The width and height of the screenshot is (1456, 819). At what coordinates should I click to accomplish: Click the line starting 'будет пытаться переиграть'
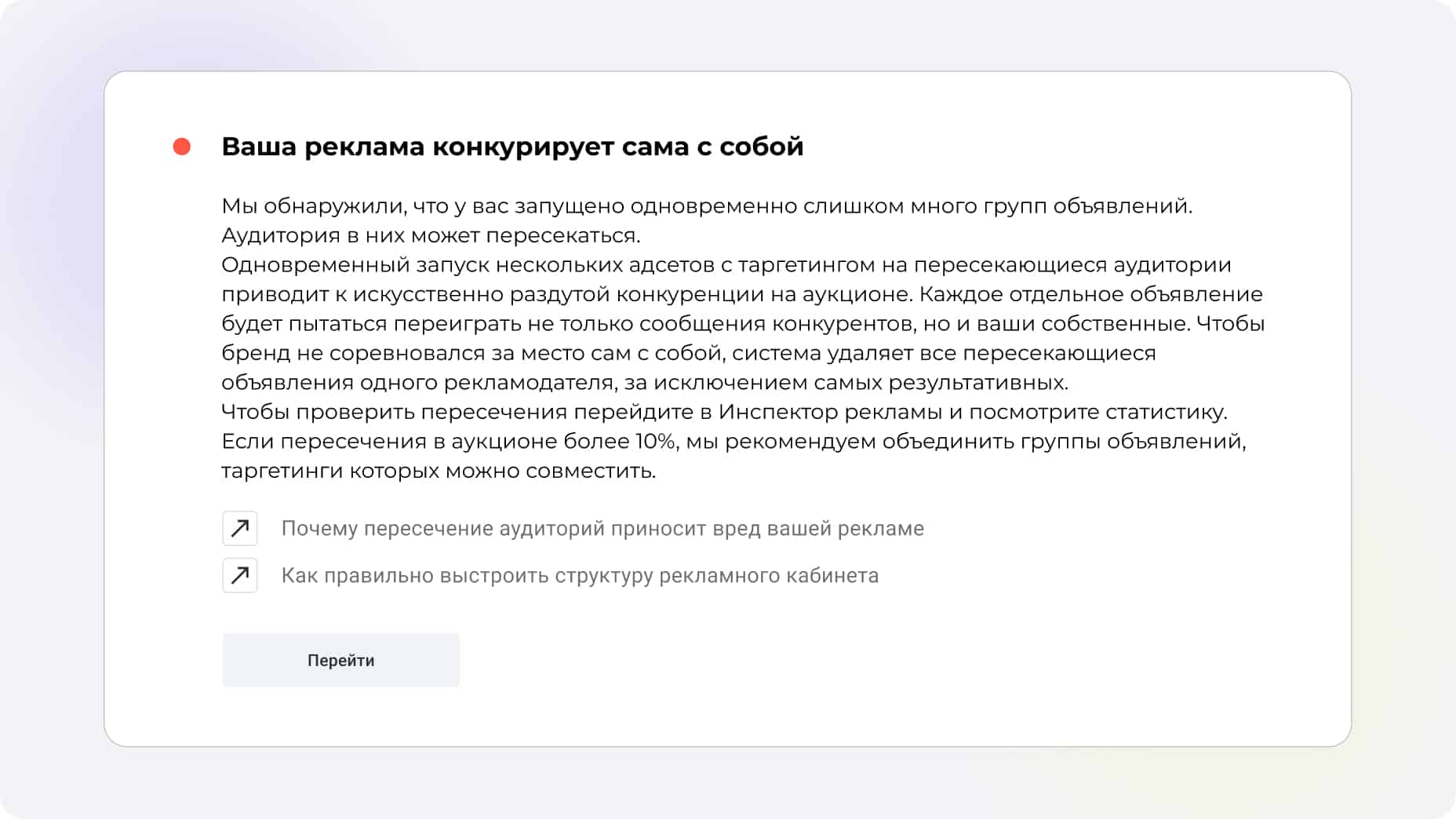click(742, 323)
